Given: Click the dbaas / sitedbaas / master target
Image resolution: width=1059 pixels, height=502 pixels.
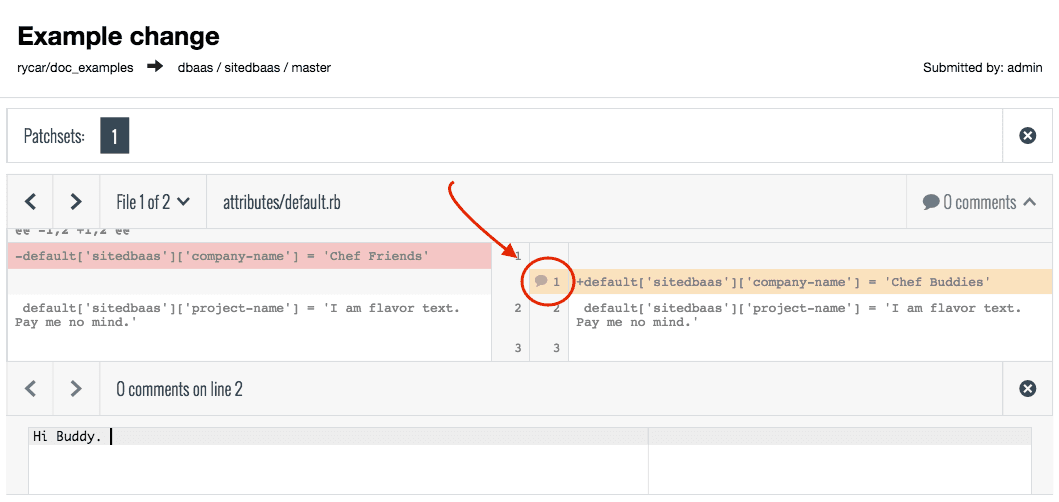Looking at the screenshot, I should point(254,67).
